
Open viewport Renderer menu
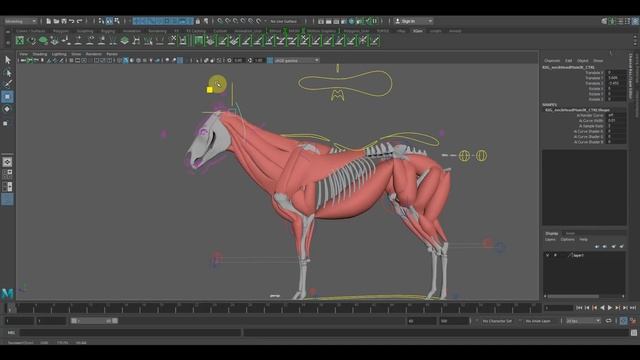tap(93, 54)
